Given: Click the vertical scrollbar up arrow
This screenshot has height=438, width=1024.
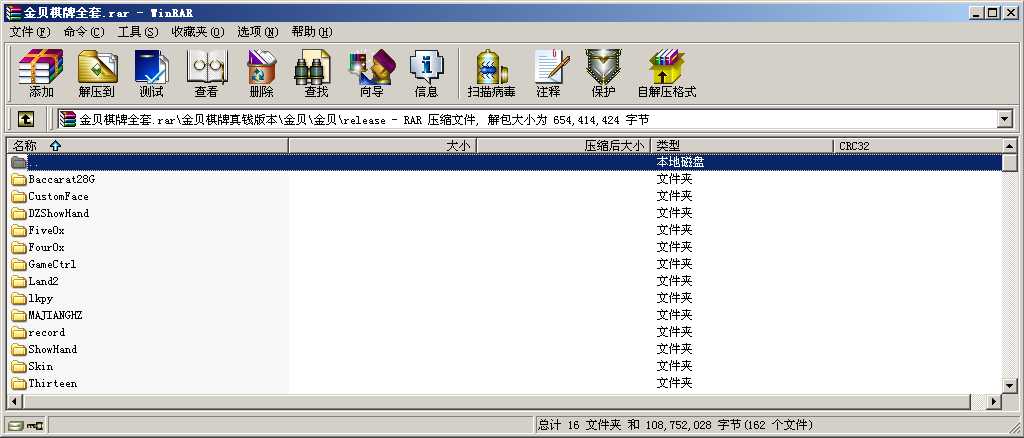Looking at the screenshot, I should [1010, 146].
